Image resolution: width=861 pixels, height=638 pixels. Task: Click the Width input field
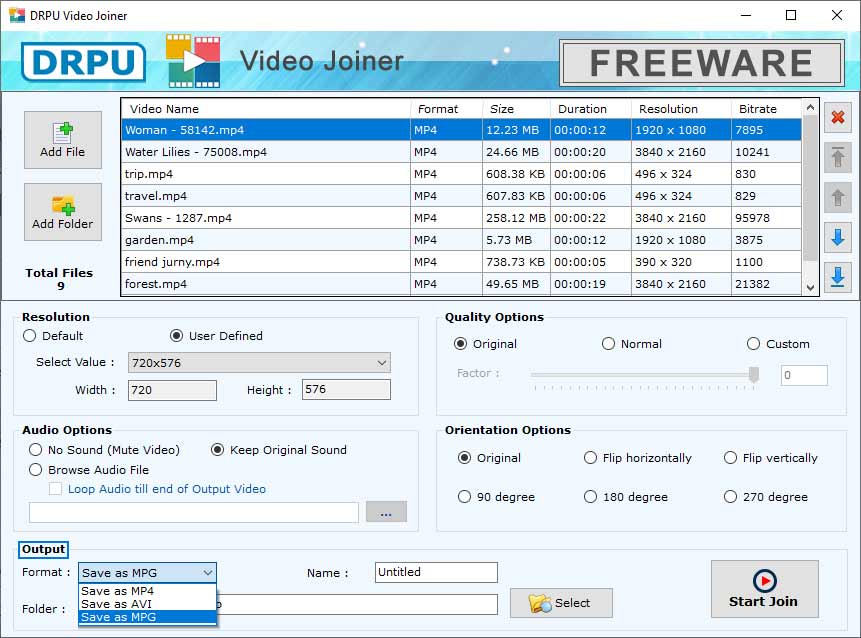(x=172, y=390)
